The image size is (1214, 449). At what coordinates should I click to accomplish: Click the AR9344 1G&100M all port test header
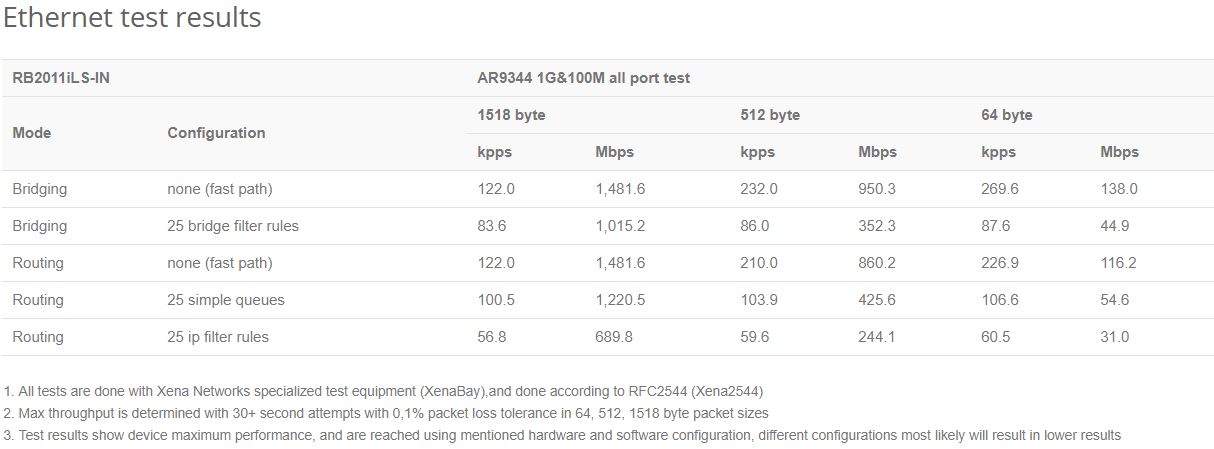click(x=584, y=78)
